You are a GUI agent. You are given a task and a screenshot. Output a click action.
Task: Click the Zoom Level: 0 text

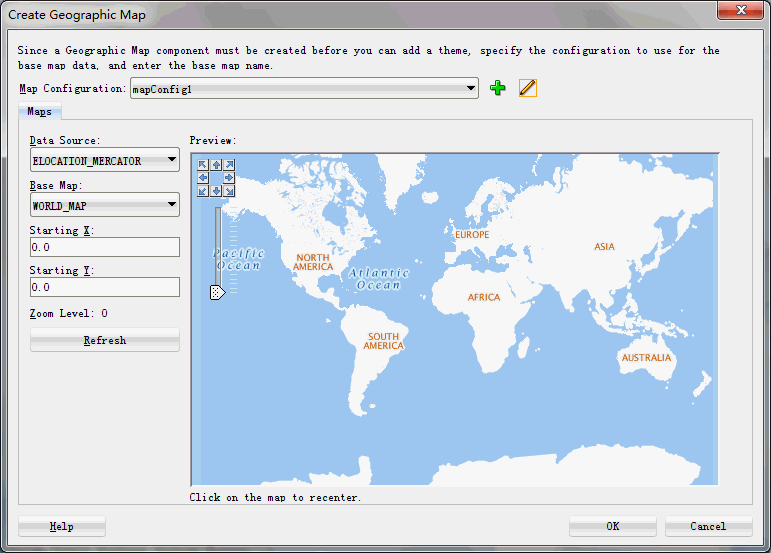[x=68, y=314]
